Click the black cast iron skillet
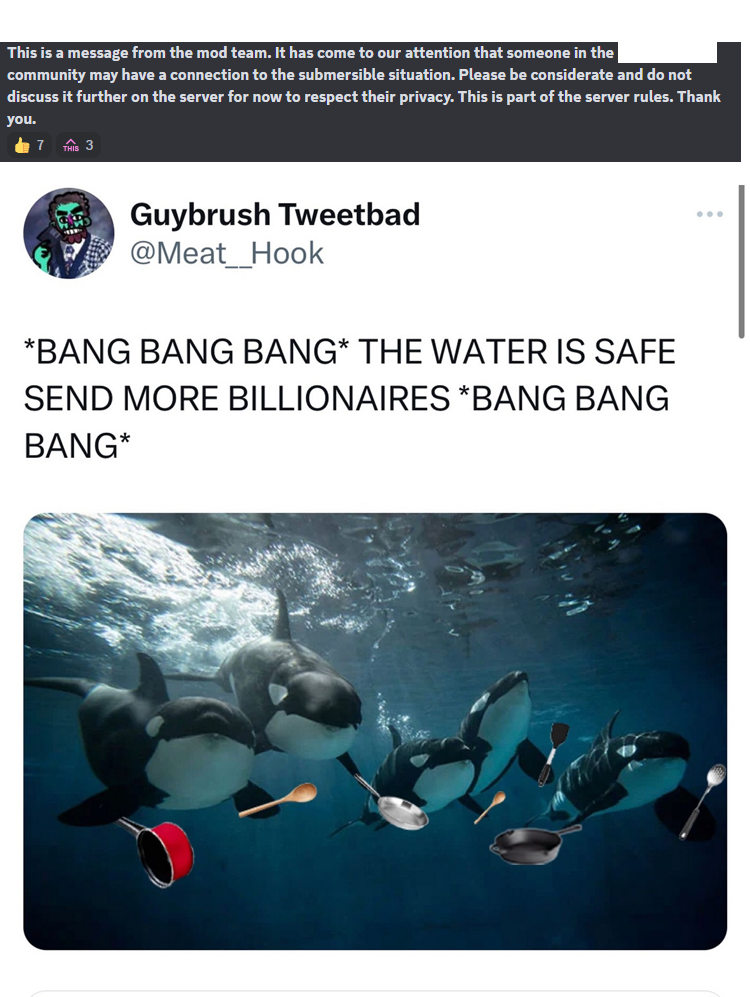Screen dimensions: 750x997 pos(534,844)
